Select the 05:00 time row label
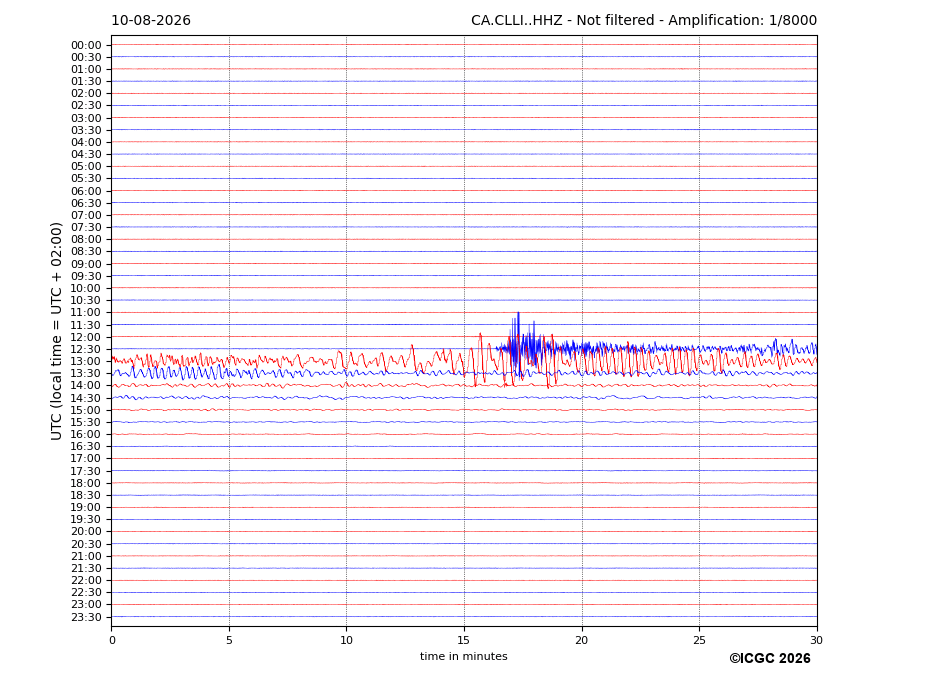Screen dimensions: 927x696 click(86, 167)
